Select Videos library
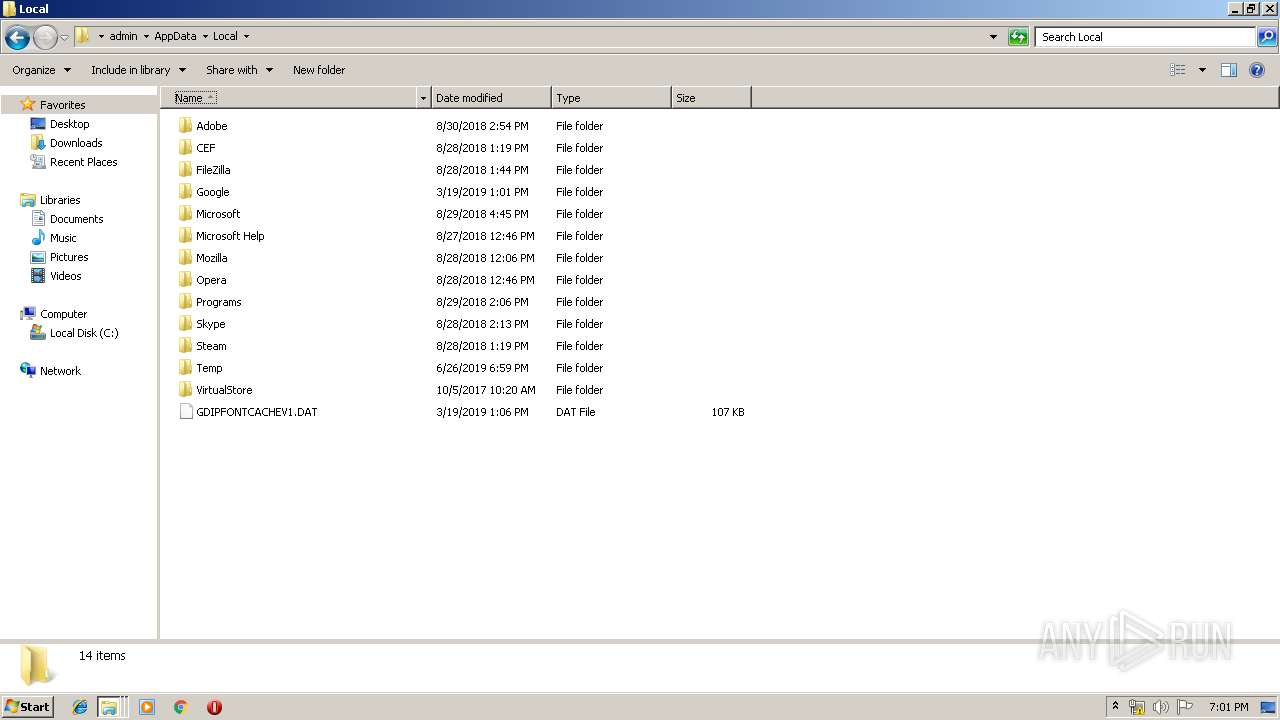 65,276
